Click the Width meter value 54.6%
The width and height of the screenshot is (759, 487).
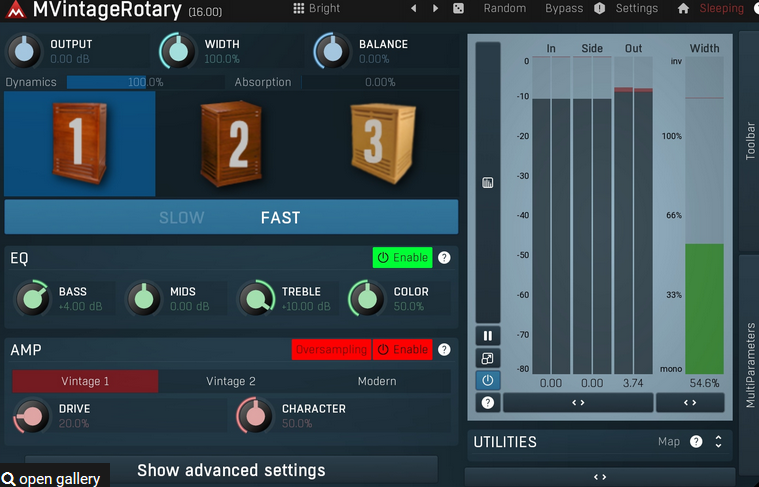704,383
